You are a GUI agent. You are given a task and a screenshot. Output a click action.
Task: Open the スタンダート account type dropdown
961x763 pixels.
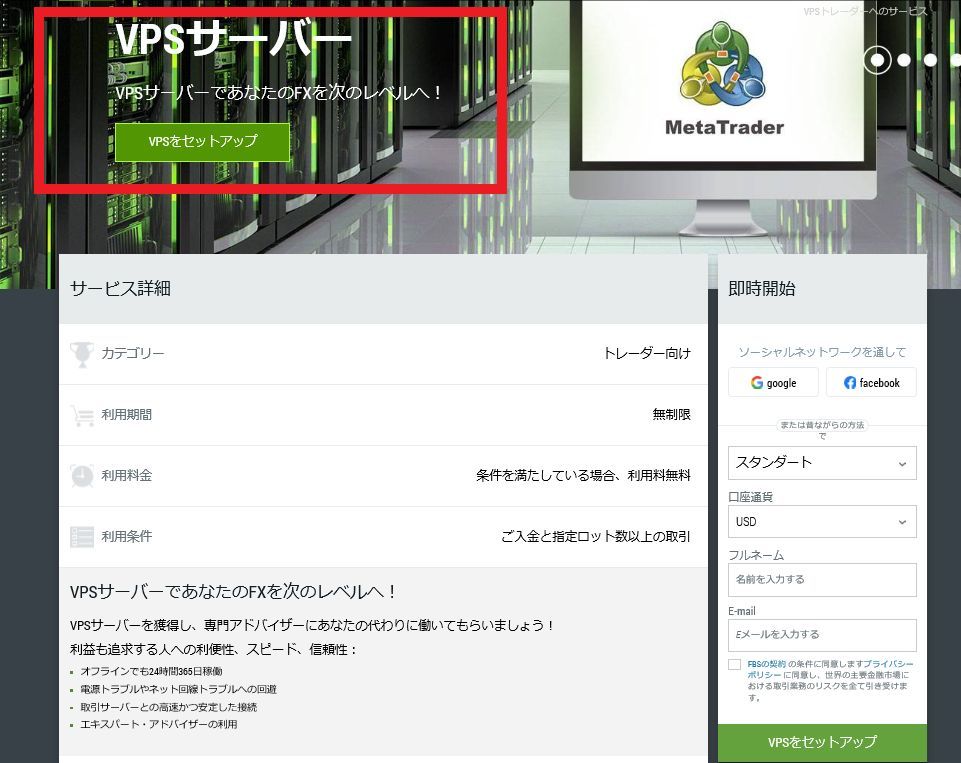tap(822, 463)
